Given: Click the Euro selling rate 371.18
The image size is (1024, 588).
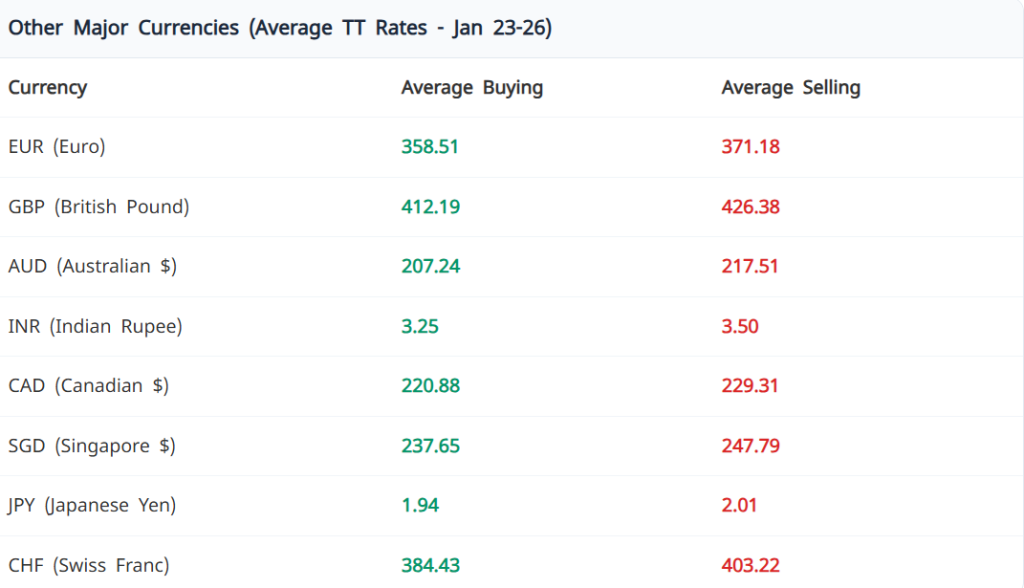Looking at the screenshot, I should 750,147.
